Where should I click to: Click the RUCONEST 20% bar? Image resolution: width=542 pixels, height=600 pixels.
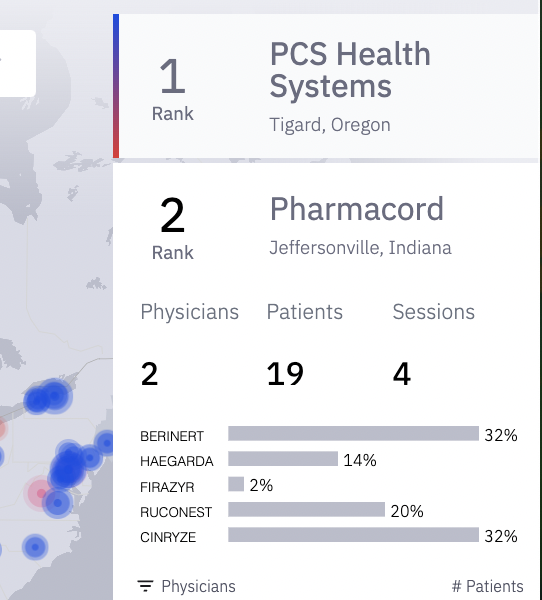(306, 510)
